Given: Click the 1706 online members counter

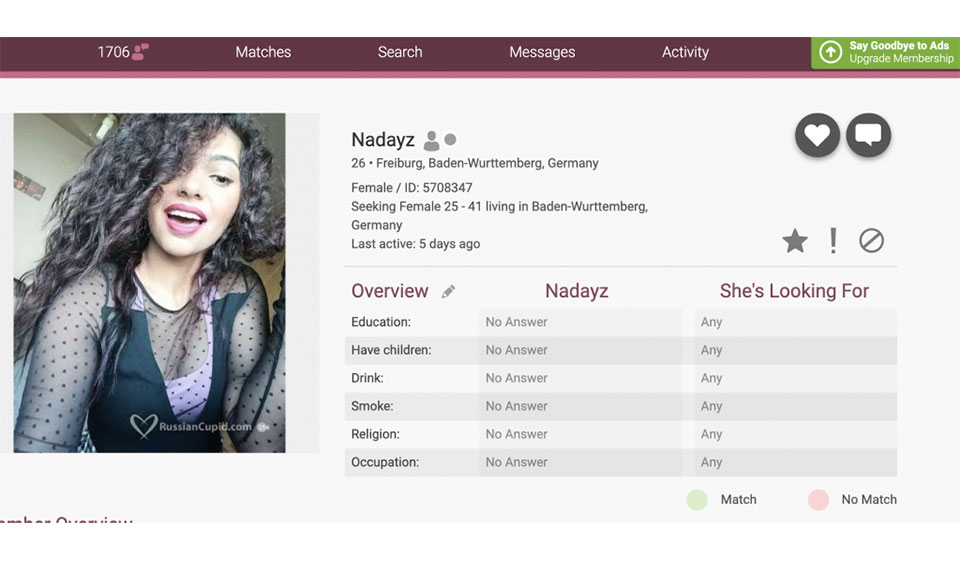Looking at the screenshot, I should (x=113, y=52).
